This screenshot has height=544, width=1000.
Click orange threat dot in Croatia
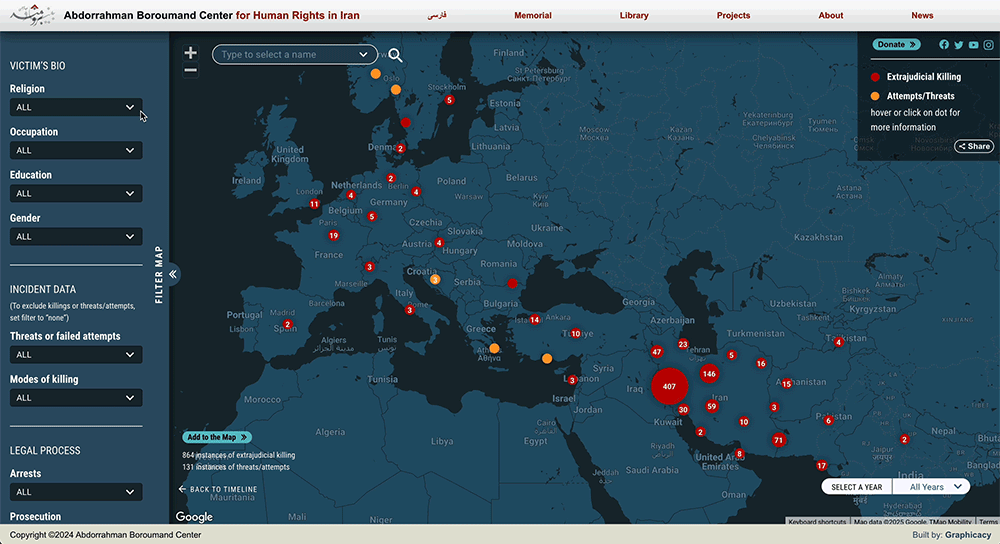435,279
